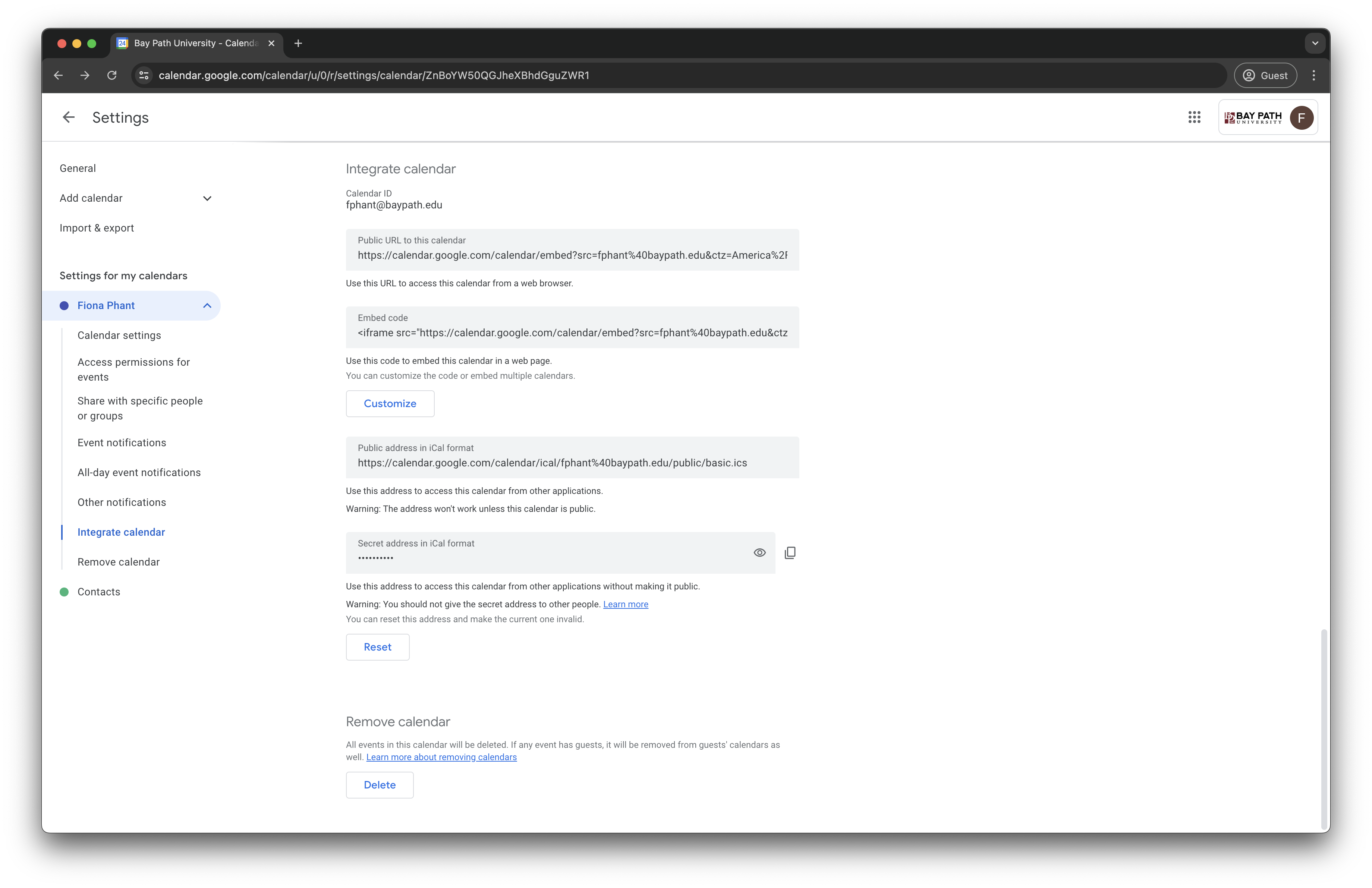Open the tab search dropdown arrow
The height and width of the screenshot is (888, 1372).
(1314, 43)
